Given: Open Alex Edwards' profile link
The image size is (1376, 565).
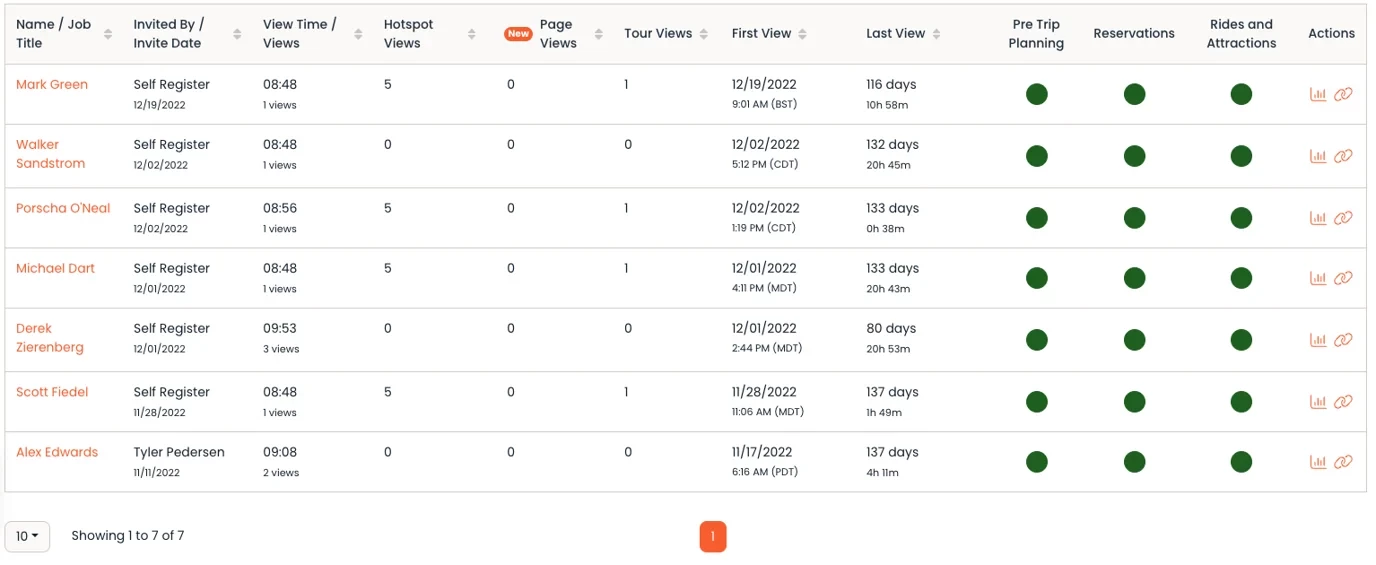Looking at the screenshot, I should [x=57, y=452].
